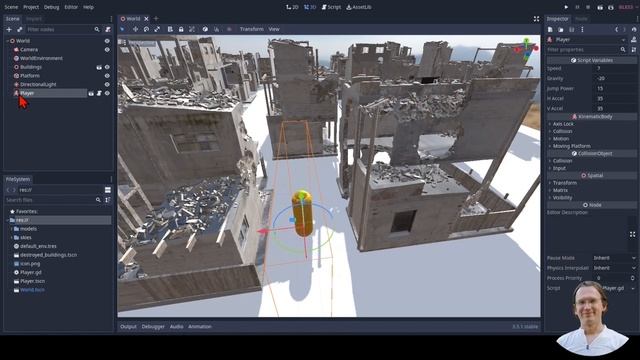Click the viewport orientation gizmo

pyautogui.click(x=527, y=49)
